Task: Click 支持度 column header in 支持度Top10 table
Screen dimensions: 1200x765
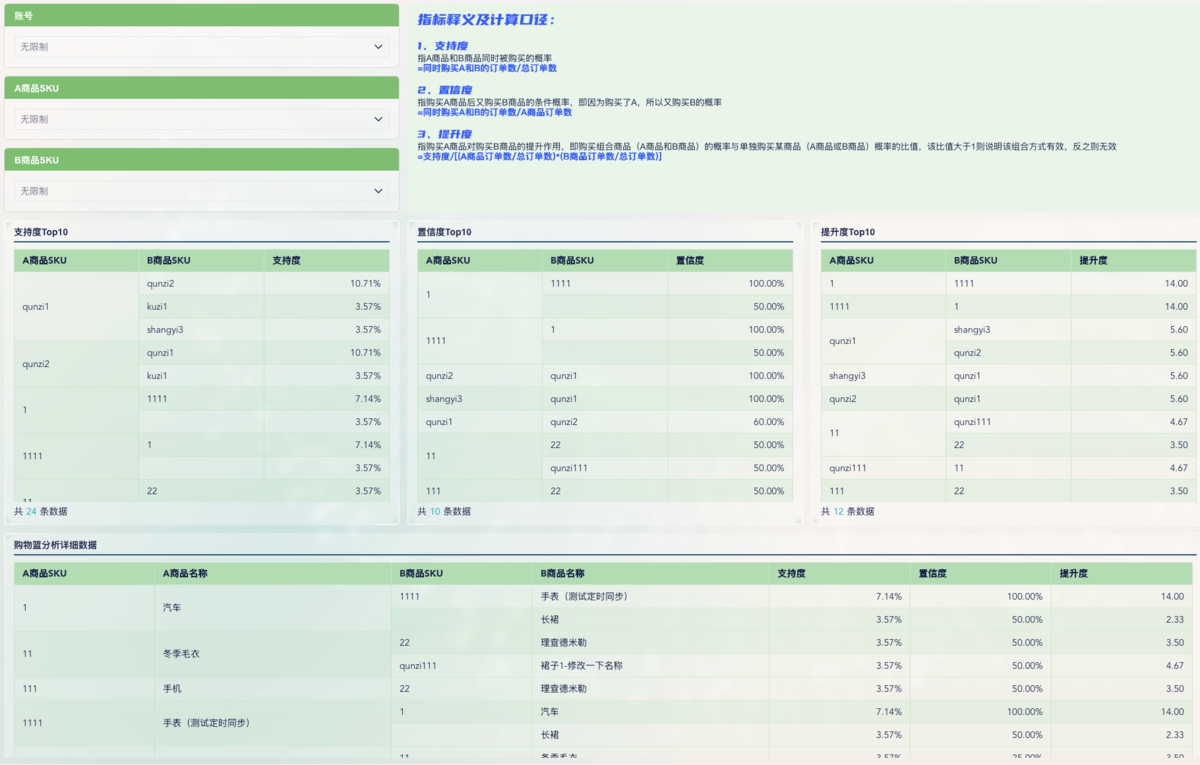Action: [287, 260]
